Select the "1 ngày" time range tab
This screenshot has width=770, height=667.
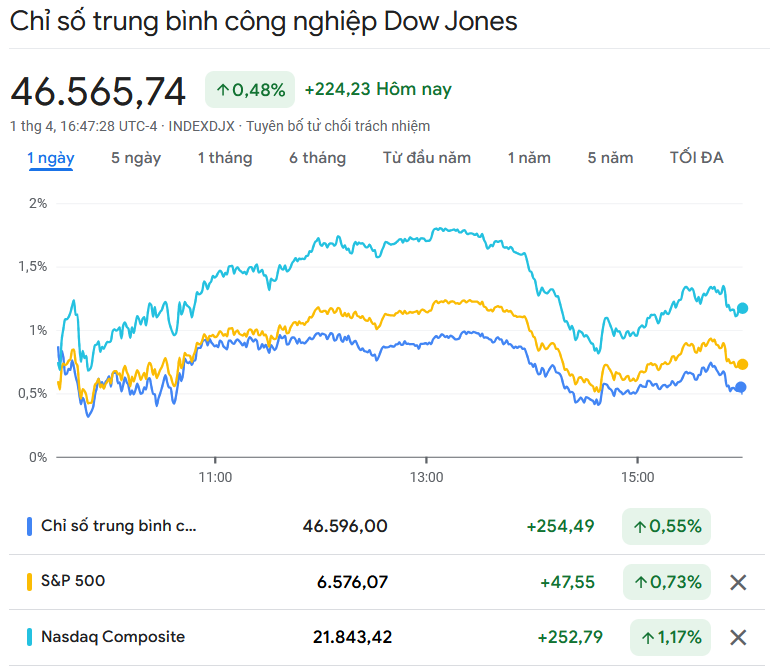(50, 158)
